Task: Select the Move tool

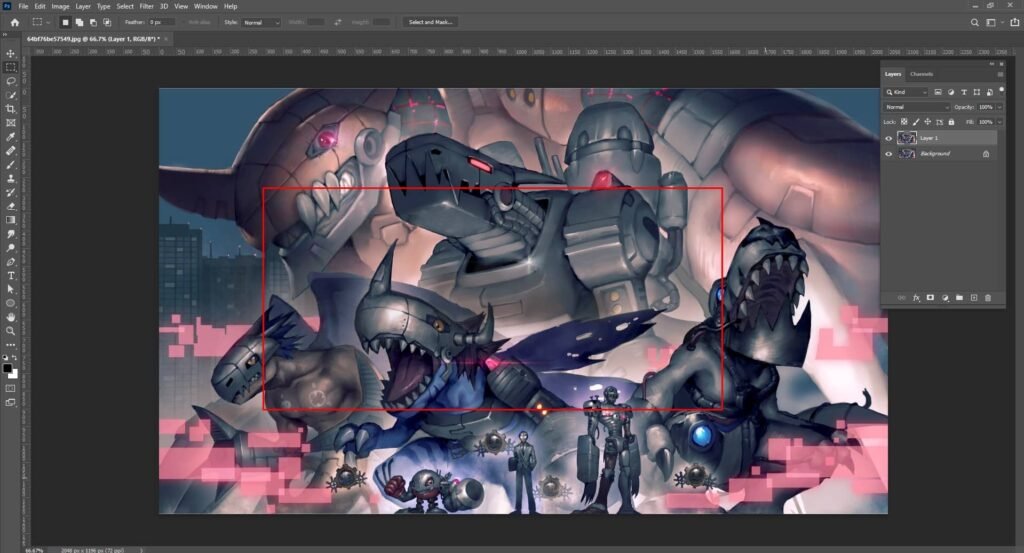Action: (10, 54)
